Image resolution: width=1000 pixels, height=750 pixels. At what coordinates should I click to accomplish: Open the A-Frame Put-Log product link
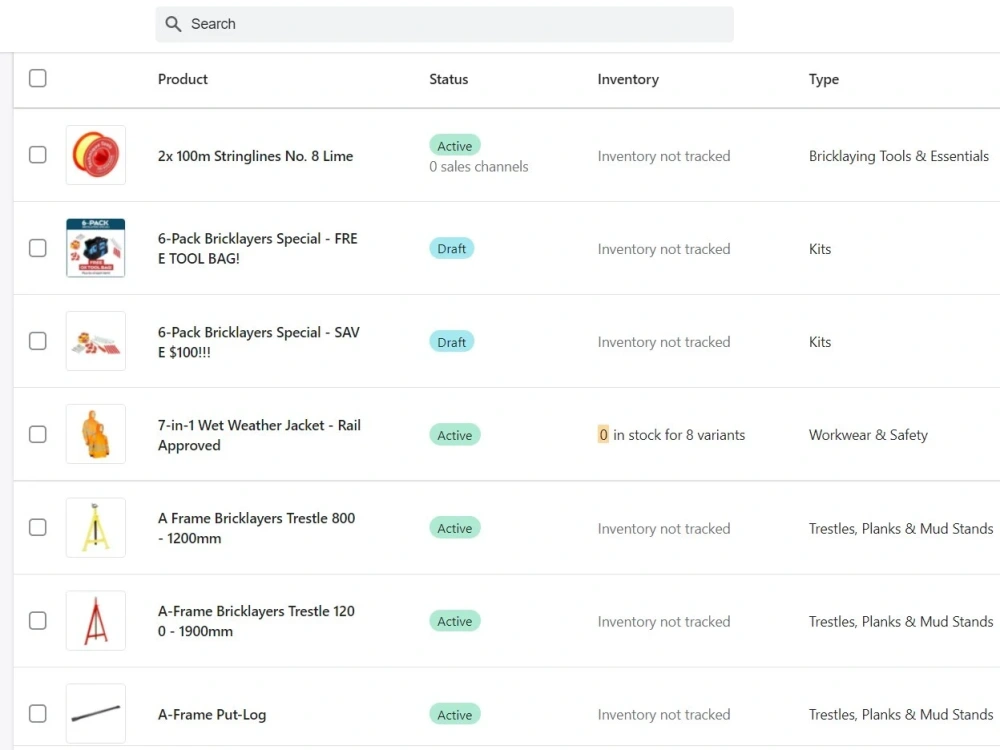pos(212,714)
